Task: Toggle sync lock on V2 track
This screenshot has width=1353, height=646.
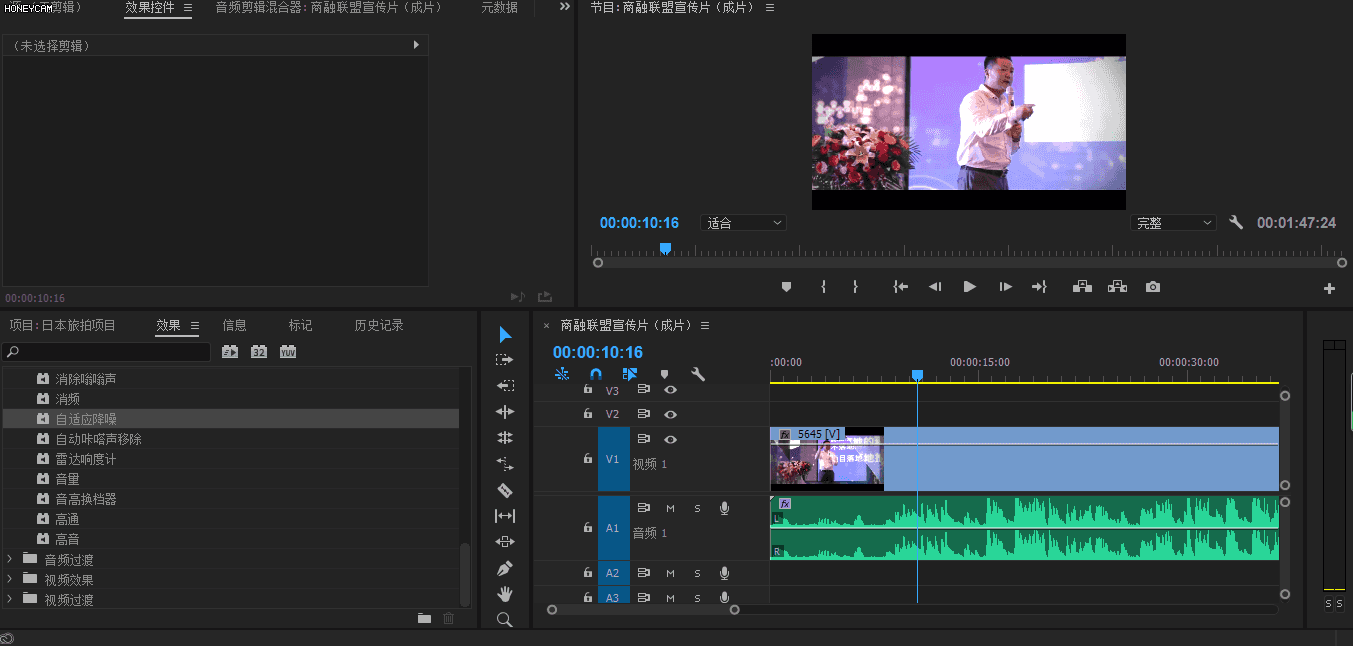Action: coord(644,414)
